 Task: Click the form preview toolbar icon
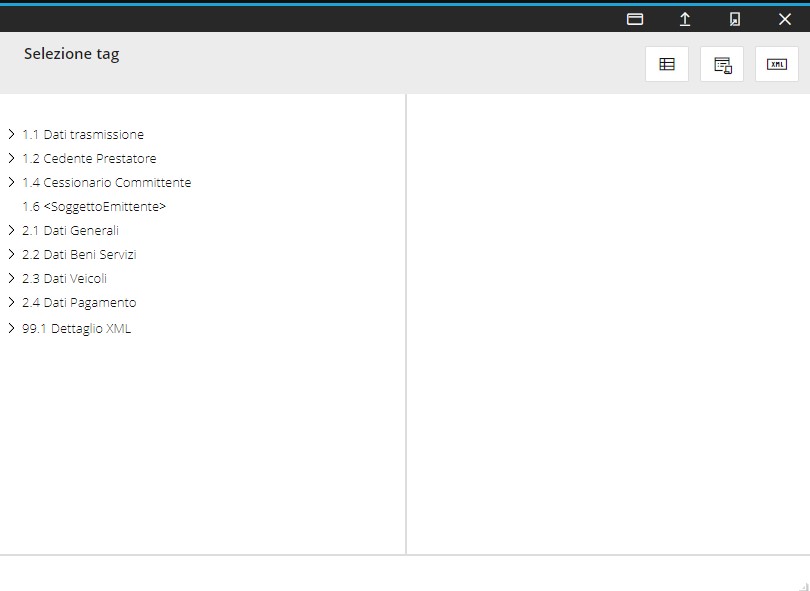(x=722, y=65)
